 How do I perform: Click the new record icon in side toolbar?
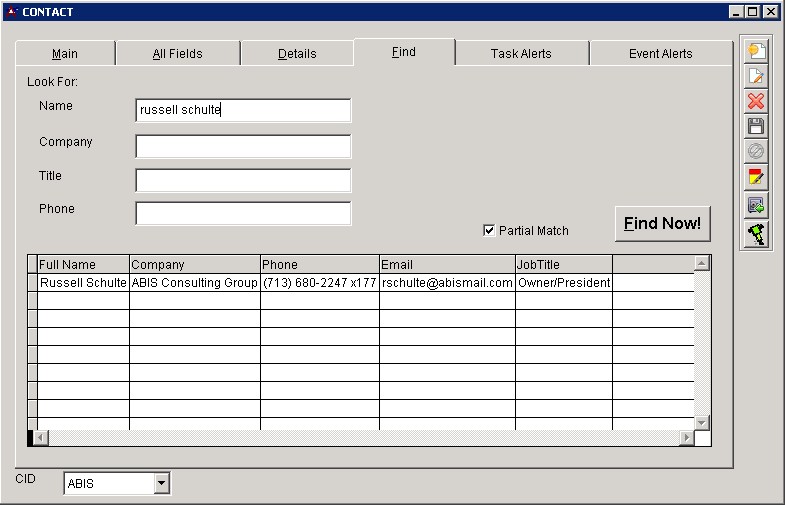[756, 51]
